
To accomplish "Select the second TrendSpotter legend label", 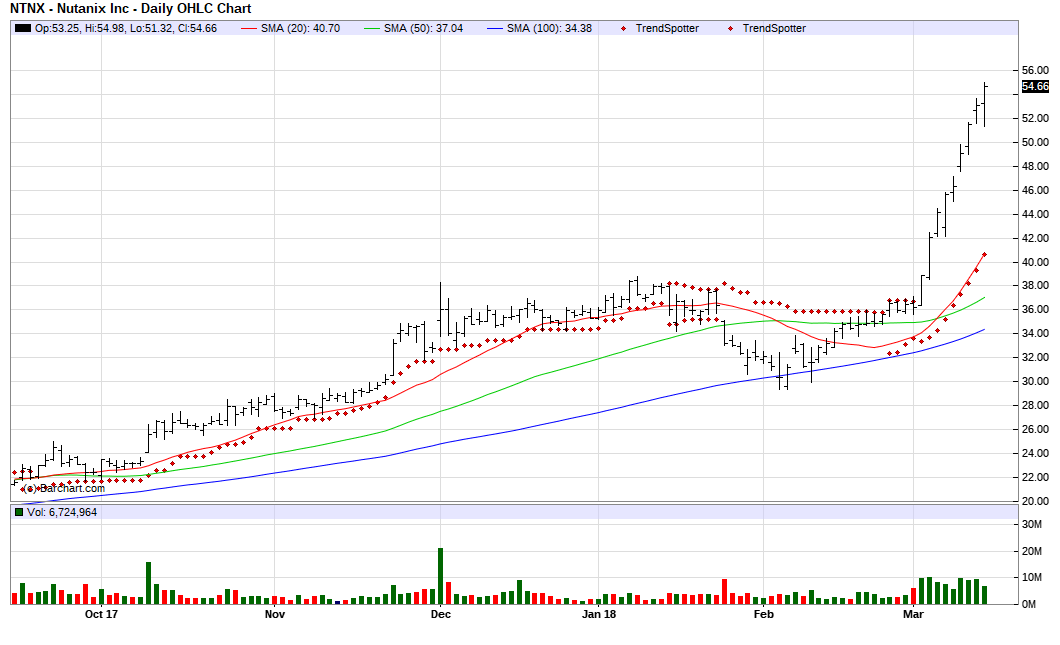I will (x=774, y=28).
